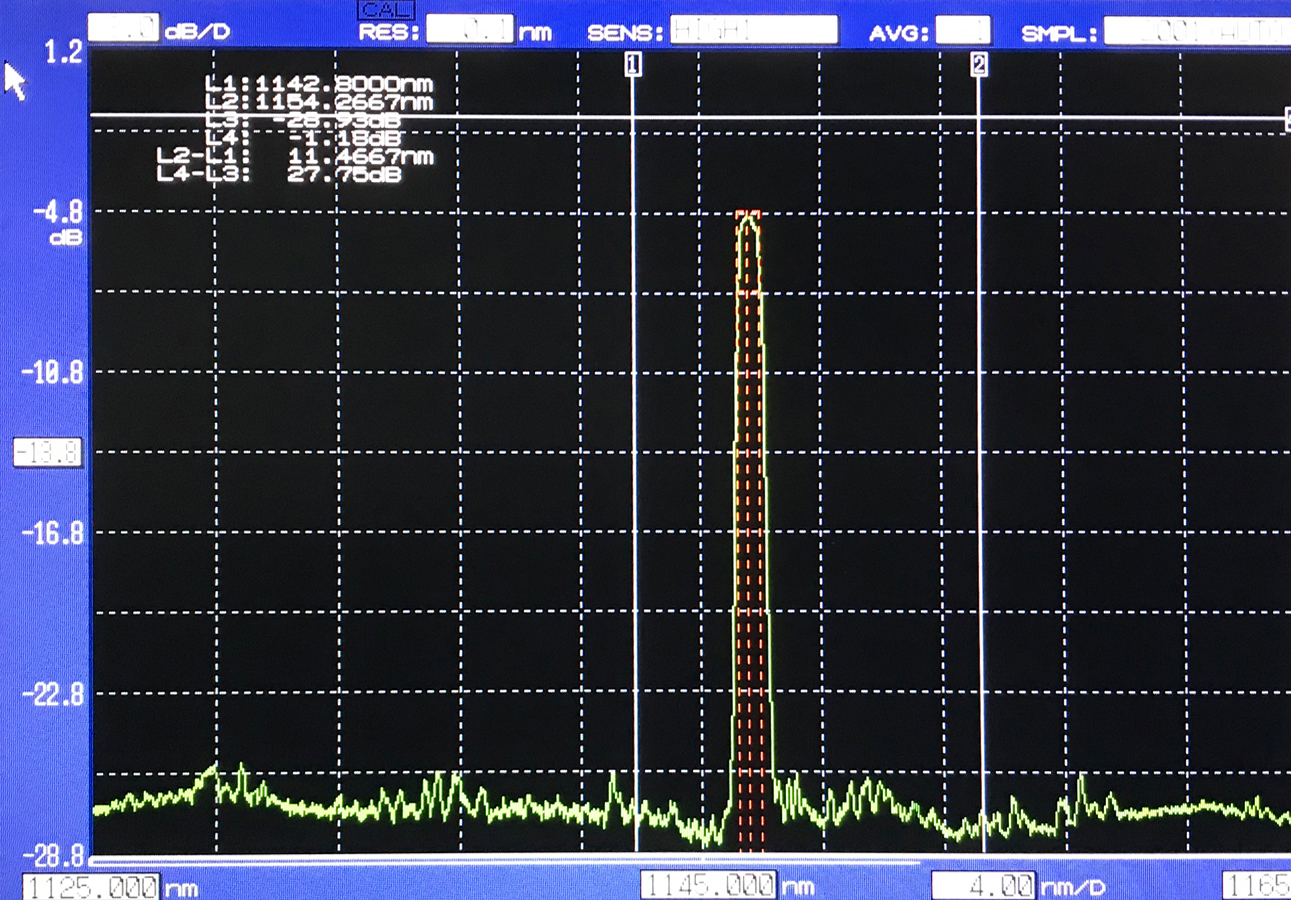Open the SMPL sampling points field

click(1196, 32)
